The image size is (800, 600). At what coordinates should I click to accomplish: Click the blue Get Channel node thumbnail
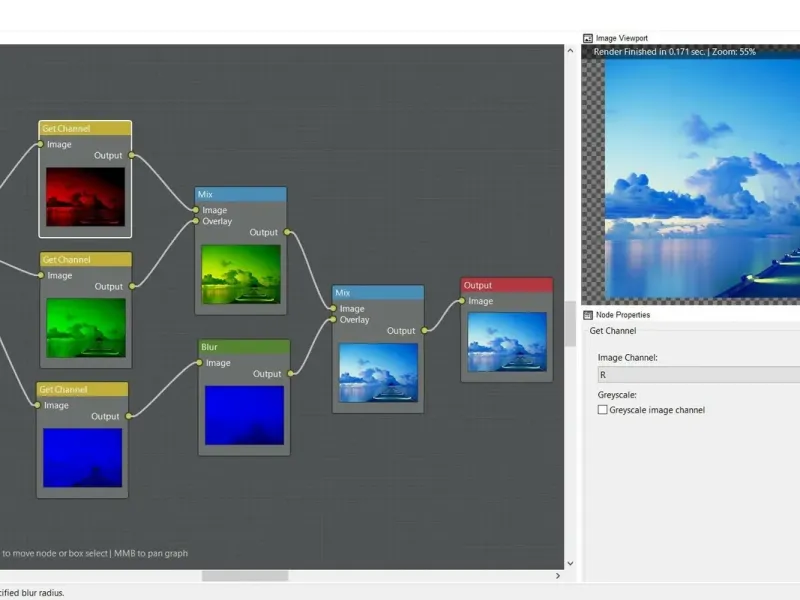click(82, 458)
